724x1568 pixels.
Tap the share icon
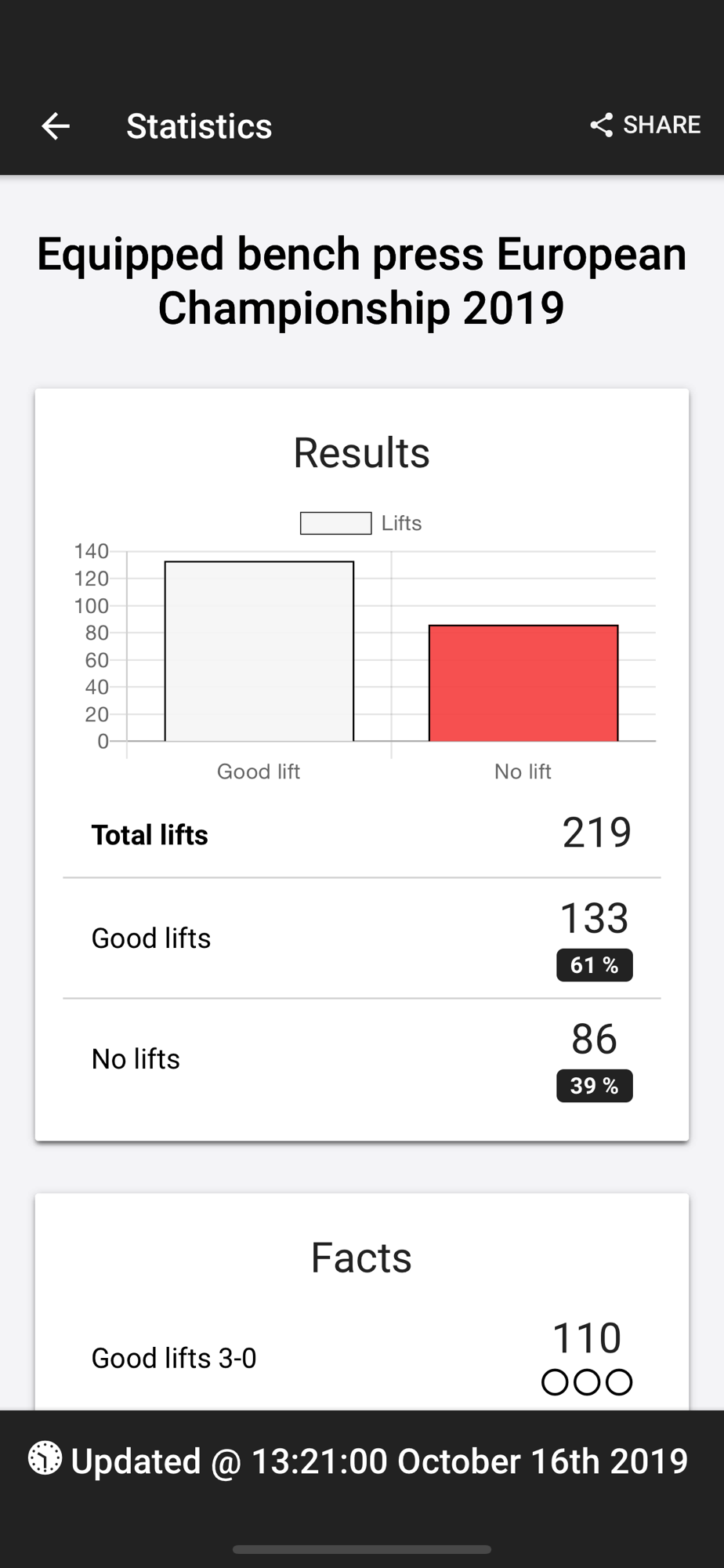coord(601,125)
